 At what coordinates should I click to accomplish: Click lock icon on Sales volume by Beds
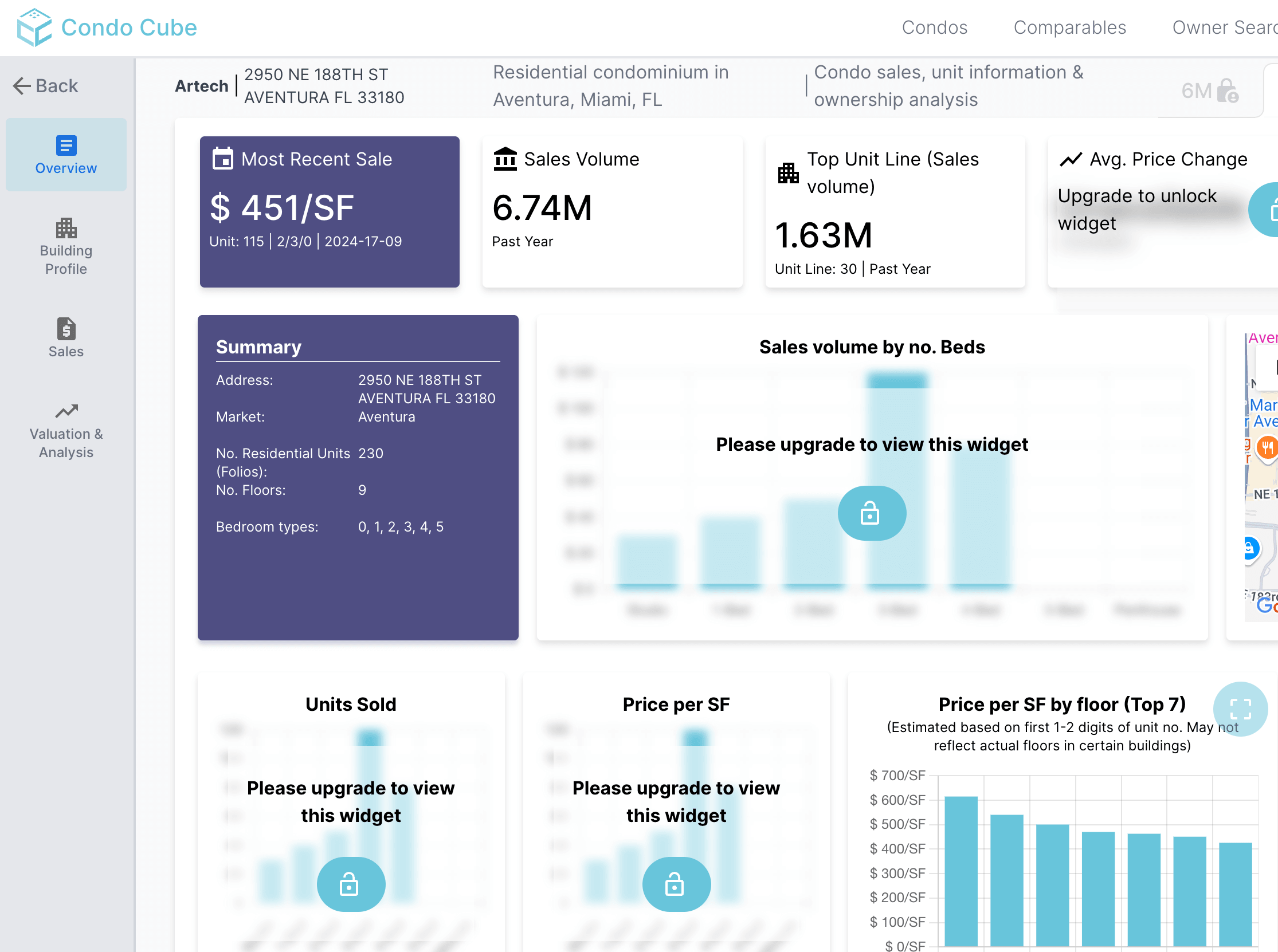coord(871,513)
